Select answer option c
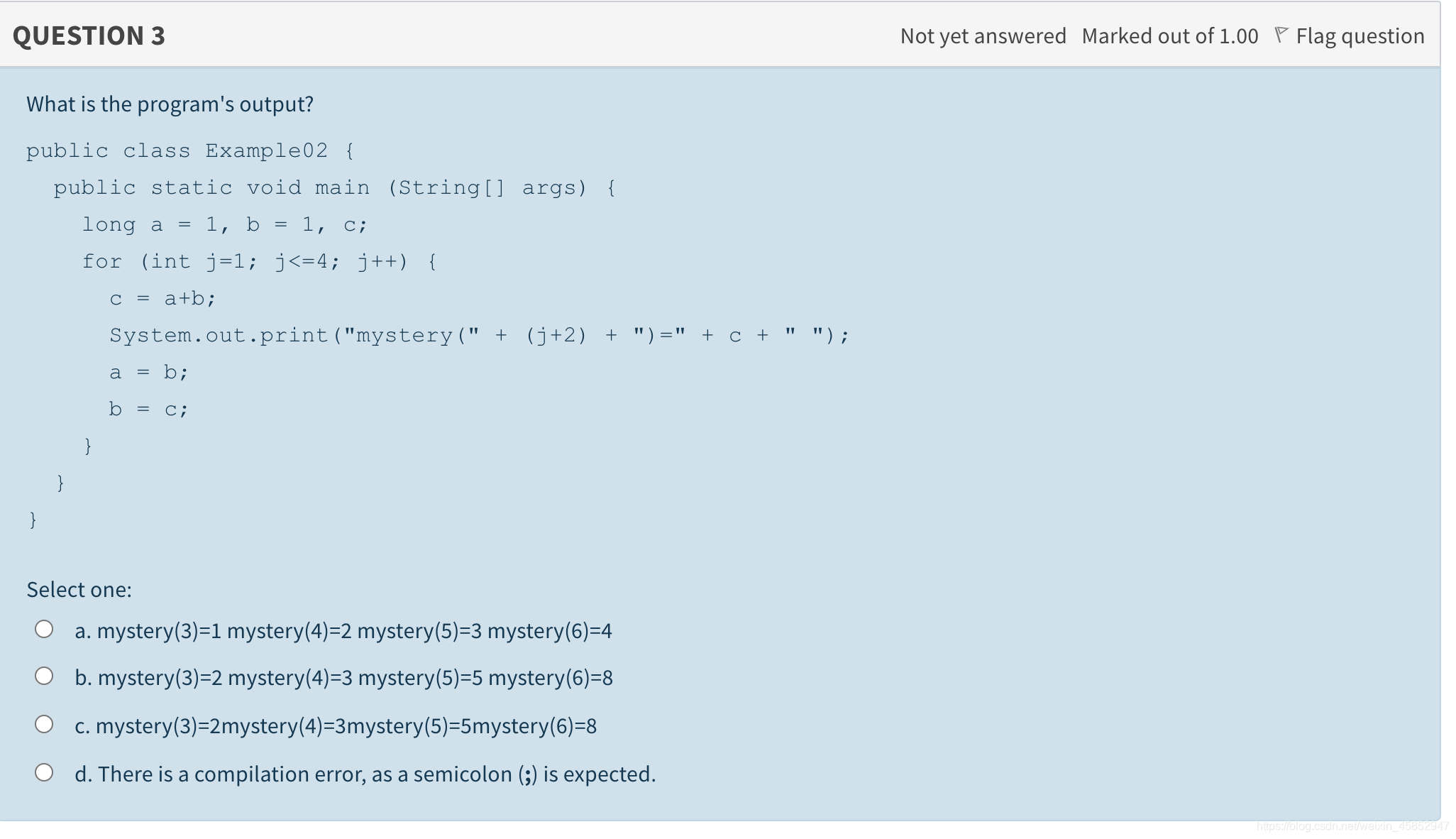Viewport: 1456px width, 839px height. click(45, 723)
